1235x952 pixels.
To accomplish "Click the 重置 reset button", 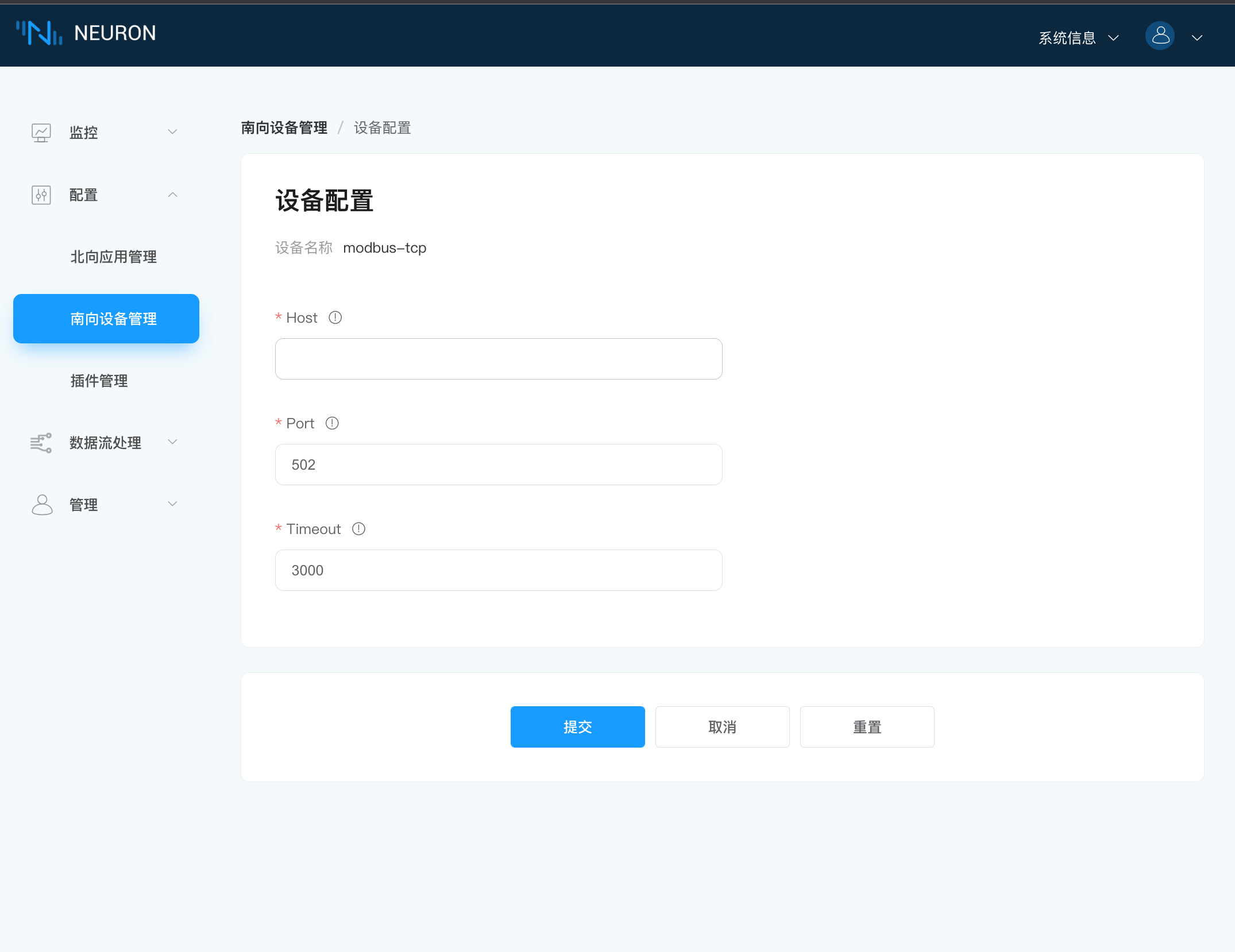I will (867, 726).
